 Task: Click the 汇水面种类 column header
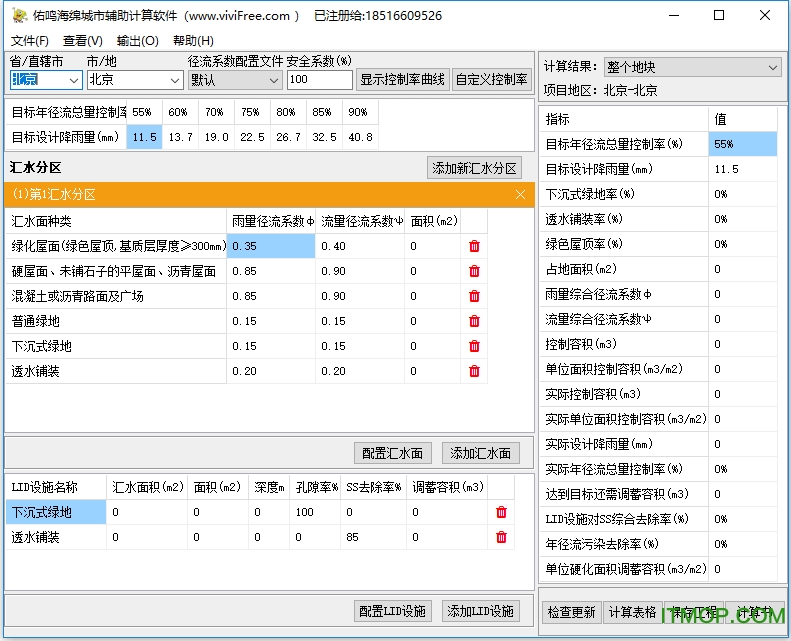tap(116, 221)
